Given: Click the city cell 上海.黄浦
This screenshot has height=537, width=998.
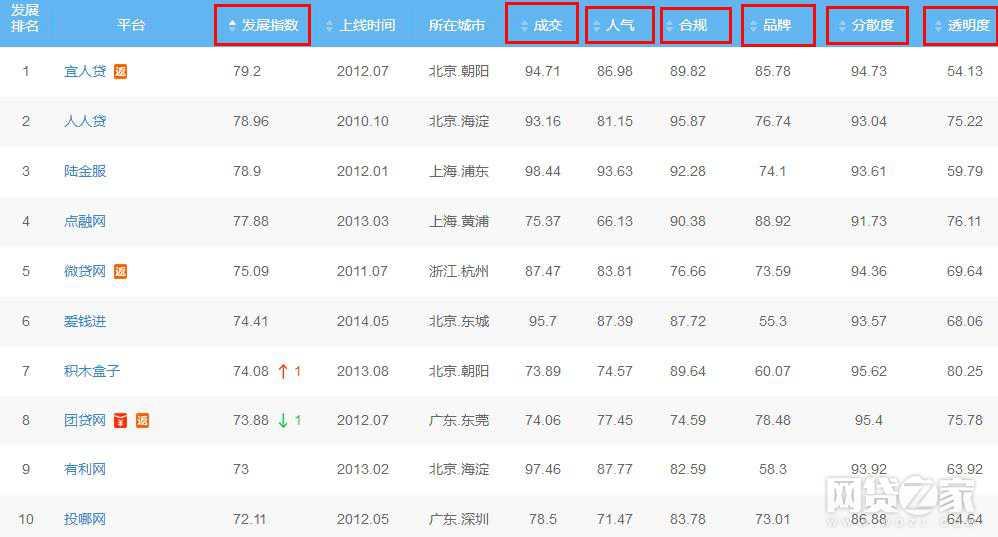Looking at the screenshot, I should tap(459, 221).
